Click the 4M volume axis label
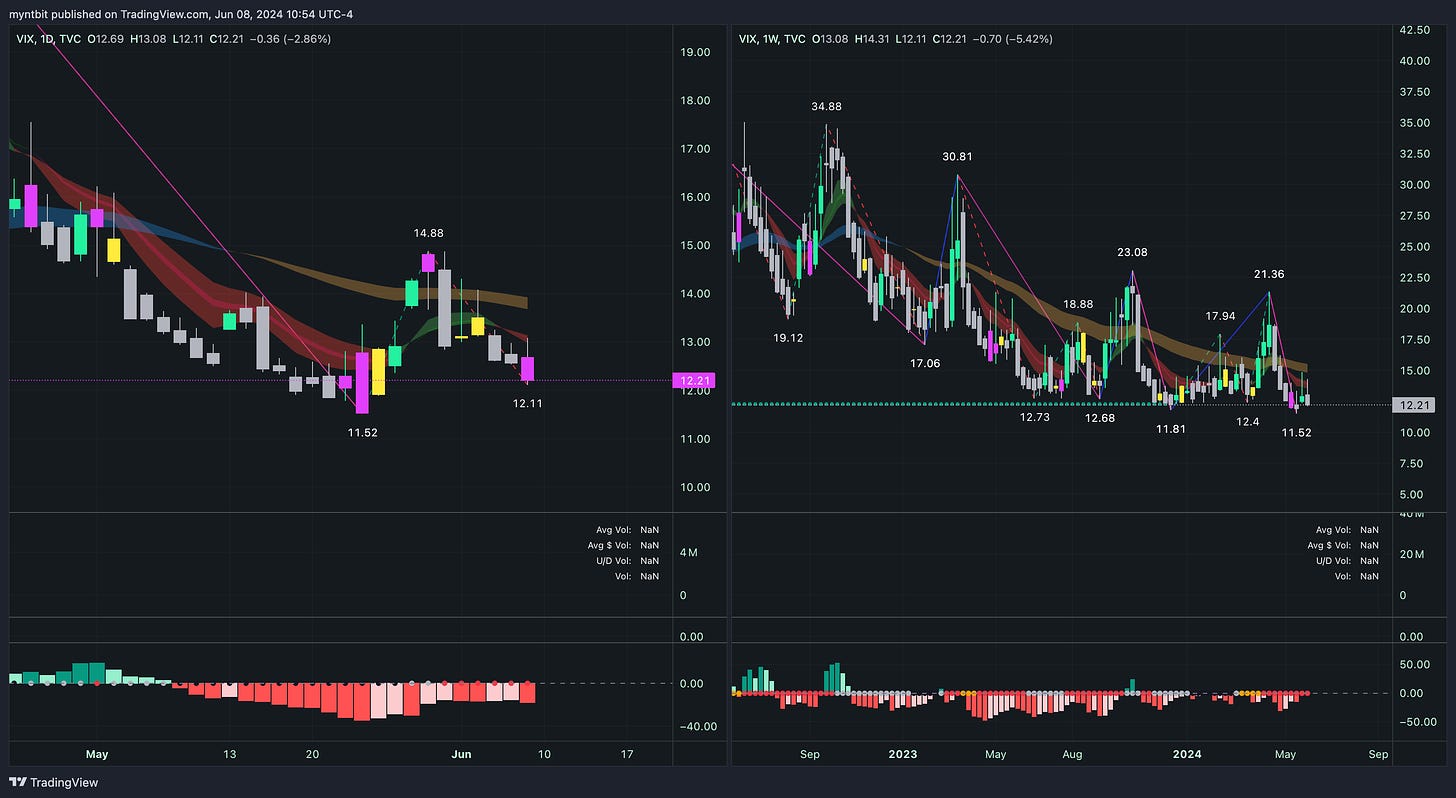This screenshot has width=1456, height=798. tap(689, 553)
